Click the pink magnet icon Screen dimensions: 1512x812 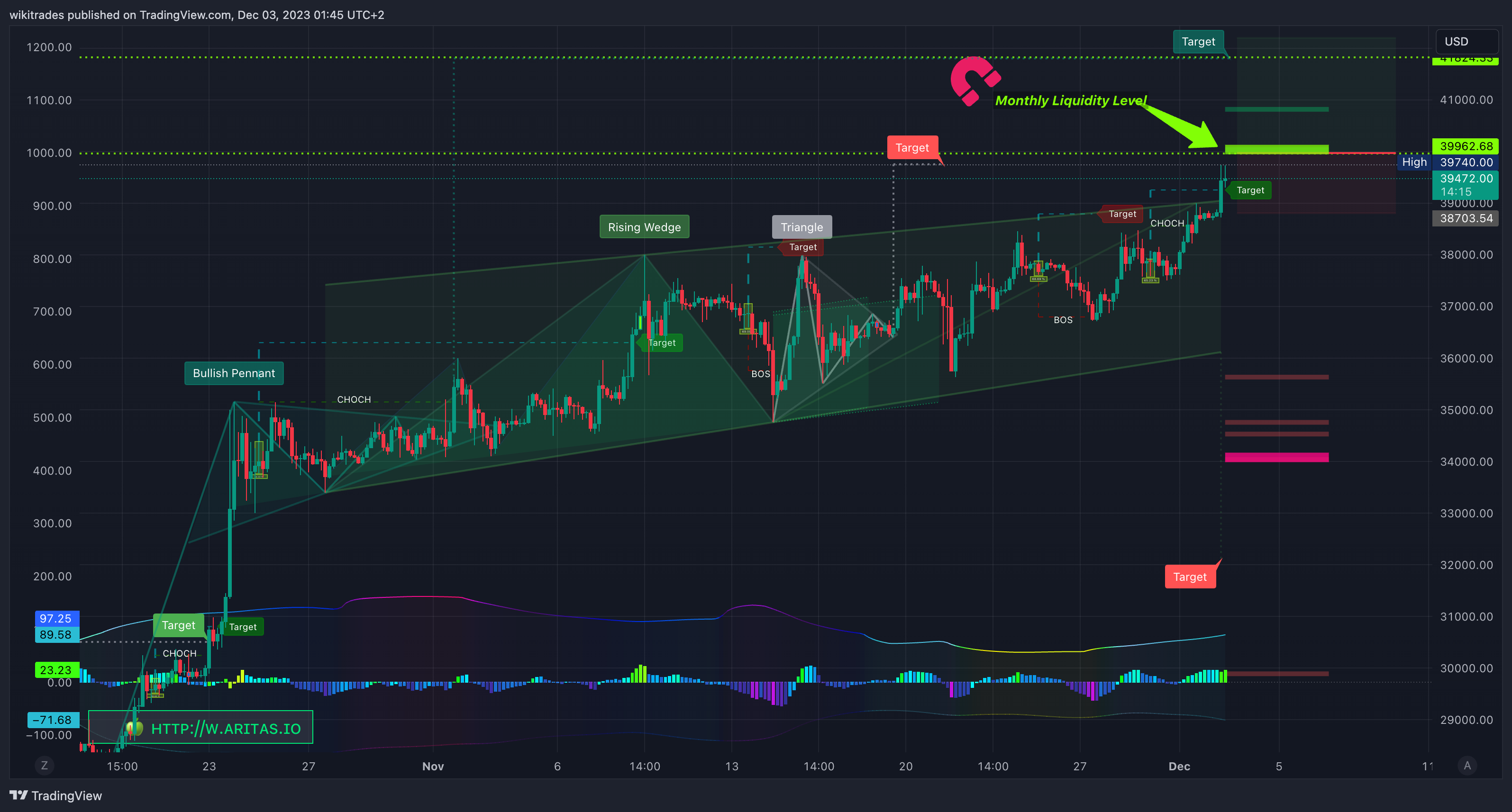pos(975,81)
